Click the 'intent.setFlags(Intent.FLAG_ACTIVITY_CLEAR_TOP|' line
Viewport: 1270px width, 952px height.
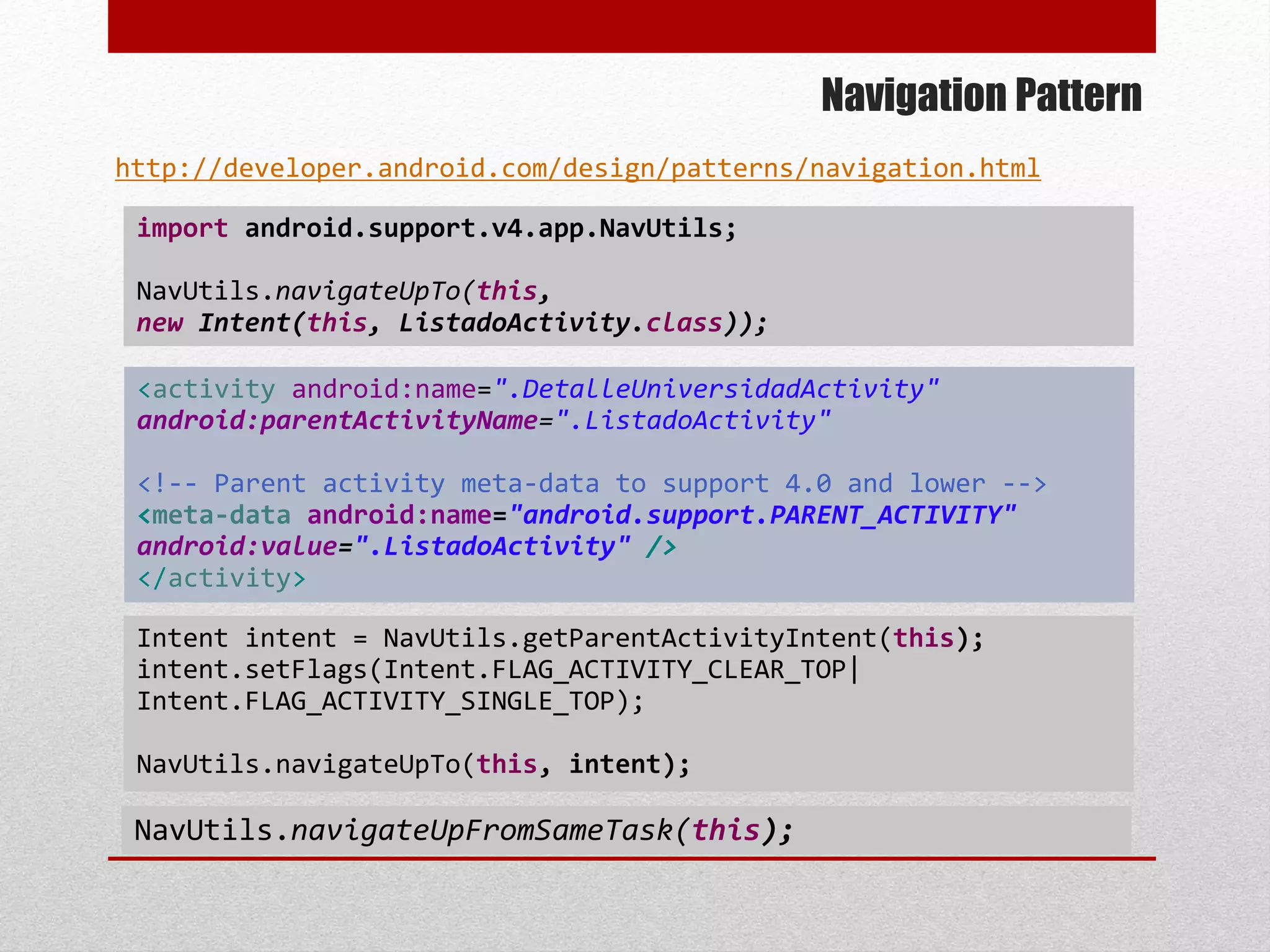[x=498, y=670]
